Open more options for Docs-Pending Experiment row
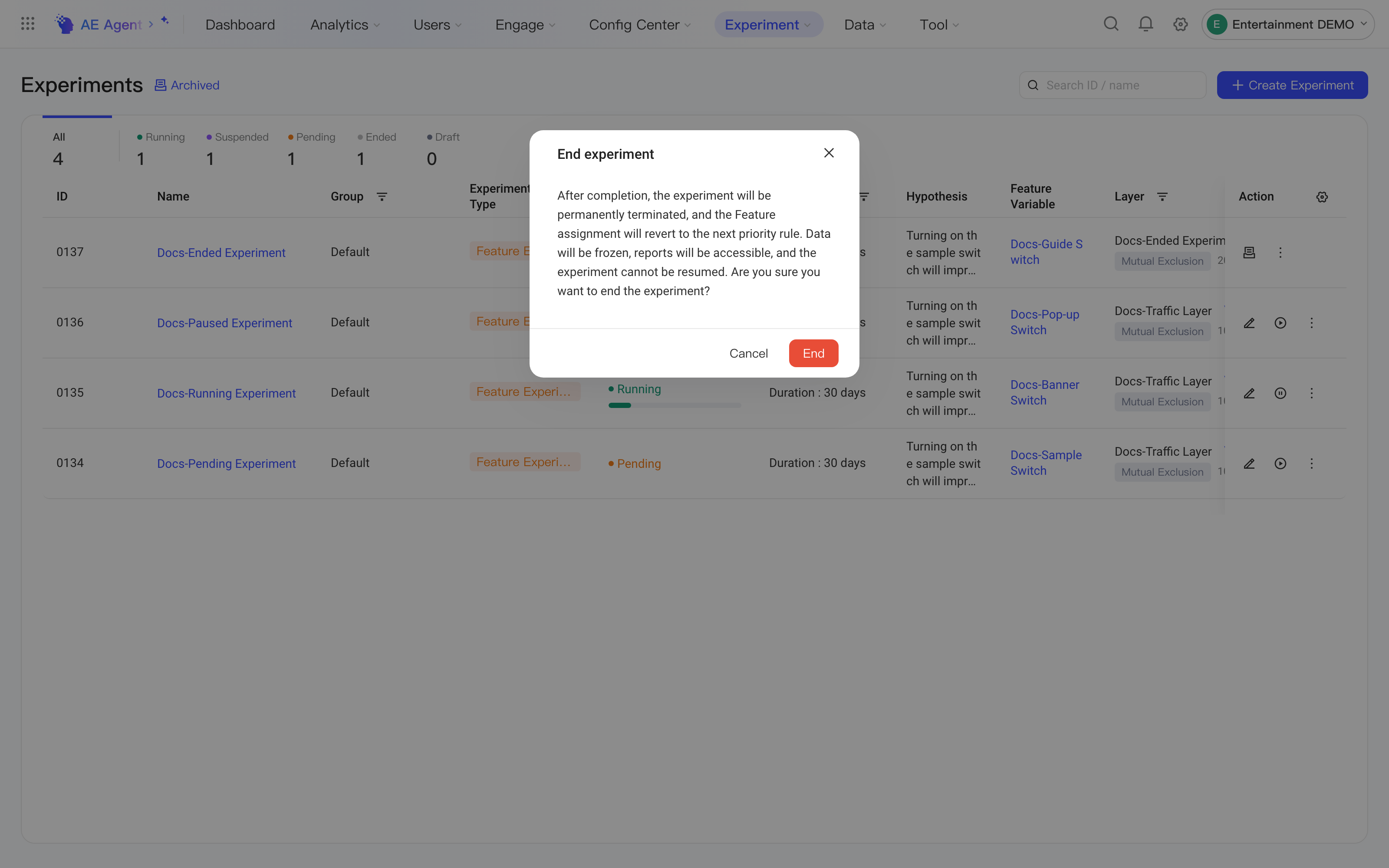This screenshot has width=1389, height=868. click(x=1311, y=463)
